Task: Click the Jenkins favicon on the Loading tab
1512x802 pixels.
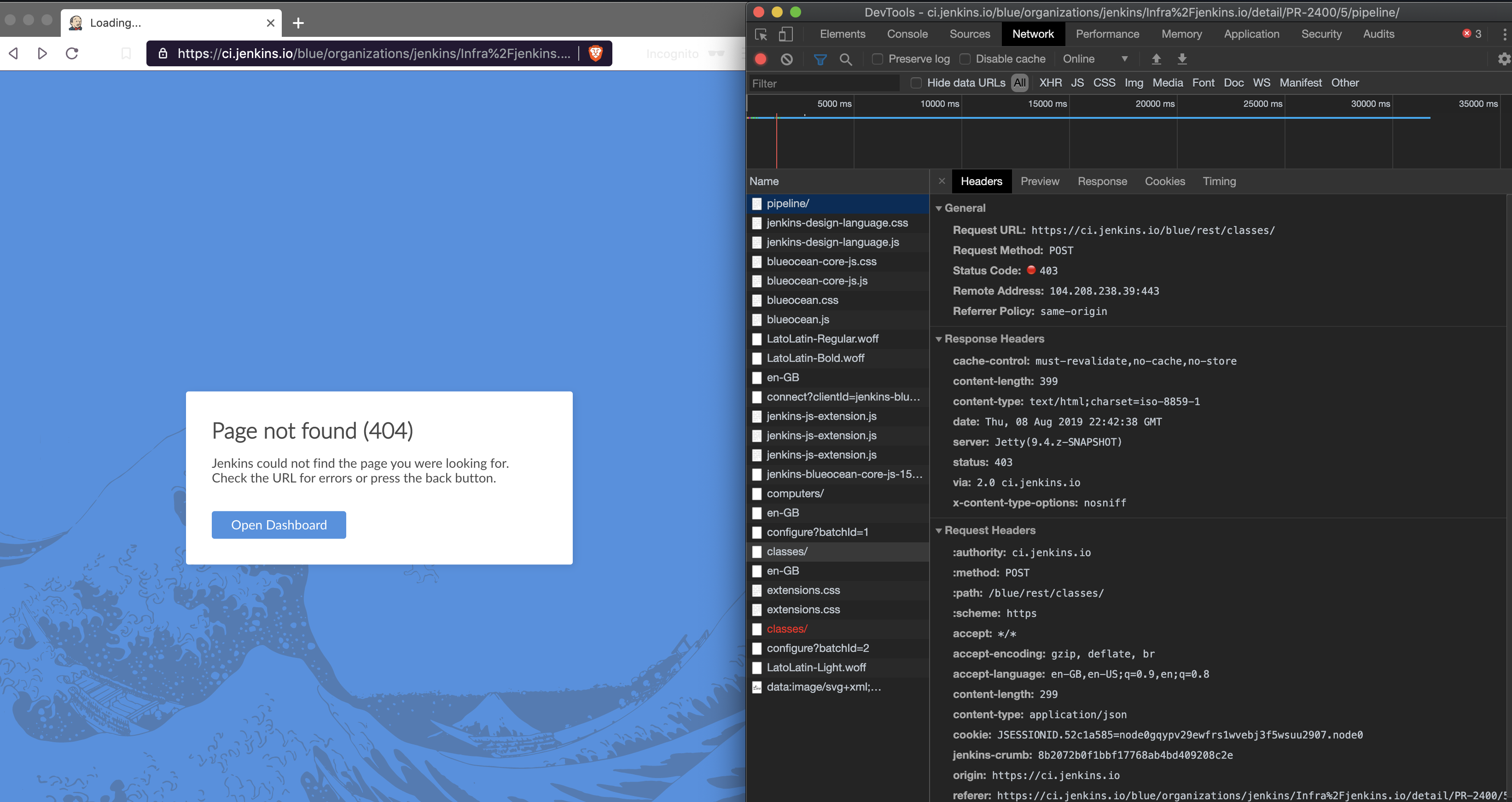Action: click(x=76, y=23)
